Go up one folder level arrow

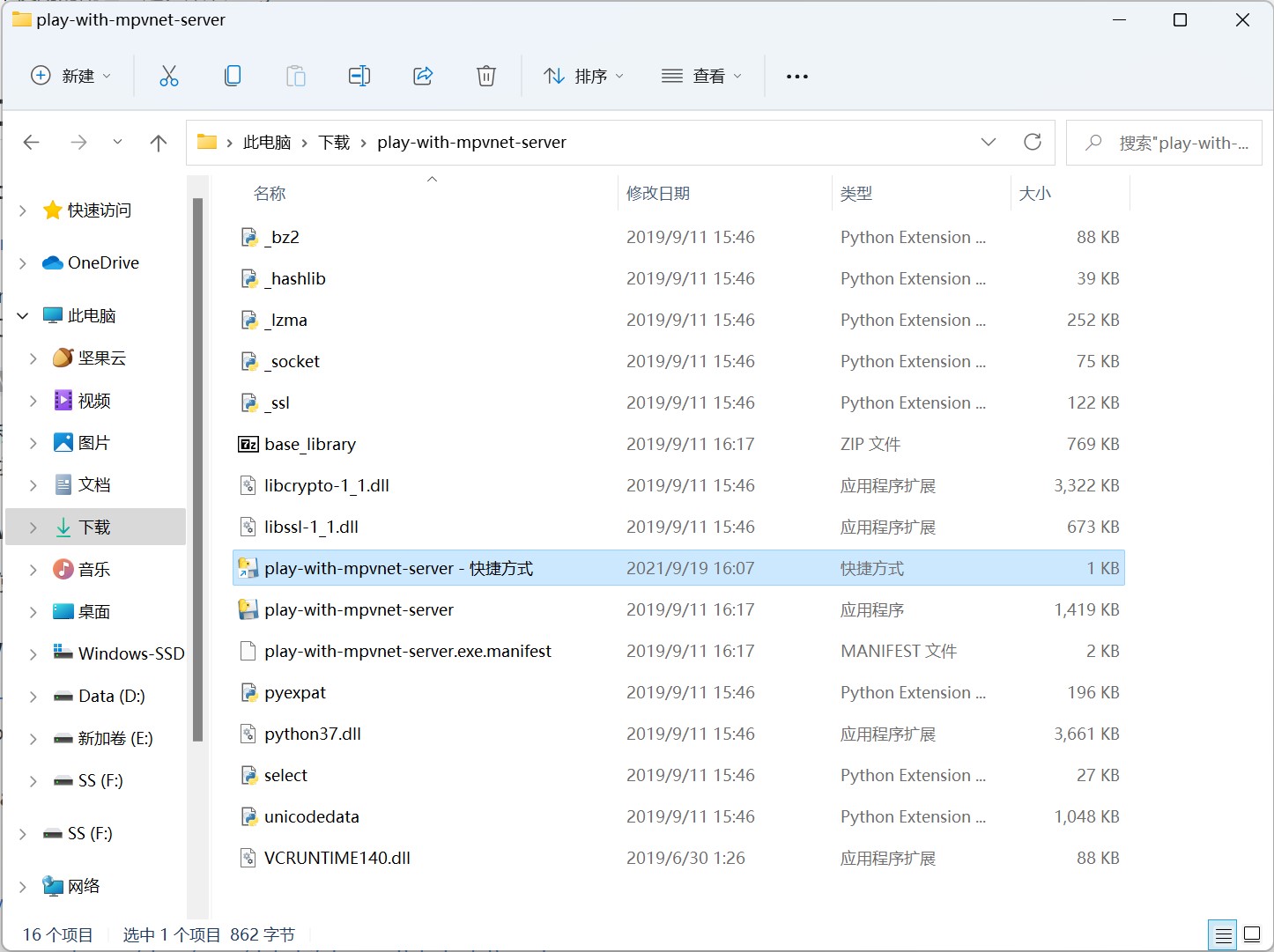(159, 143)
